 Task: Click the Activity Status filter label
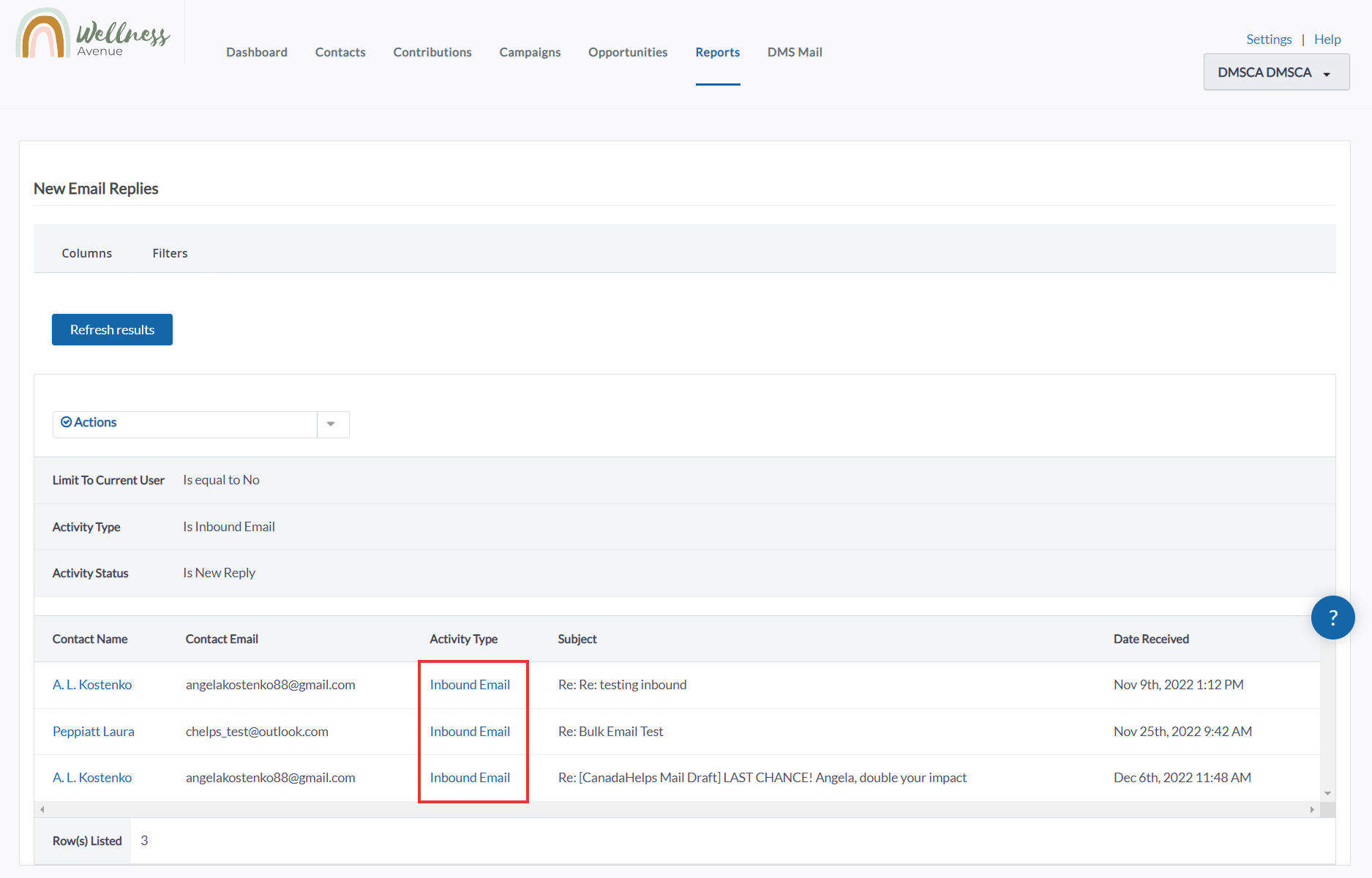pyautogui.click(x=90, y=573)
